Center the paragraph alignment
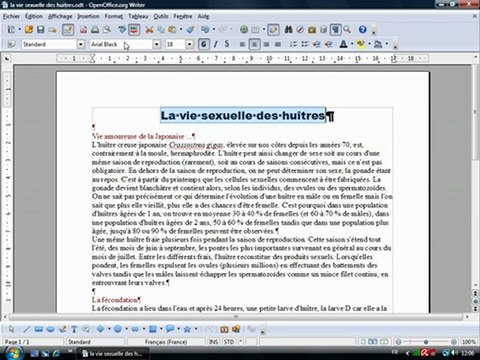480x360 pixels. click(254, 44)
